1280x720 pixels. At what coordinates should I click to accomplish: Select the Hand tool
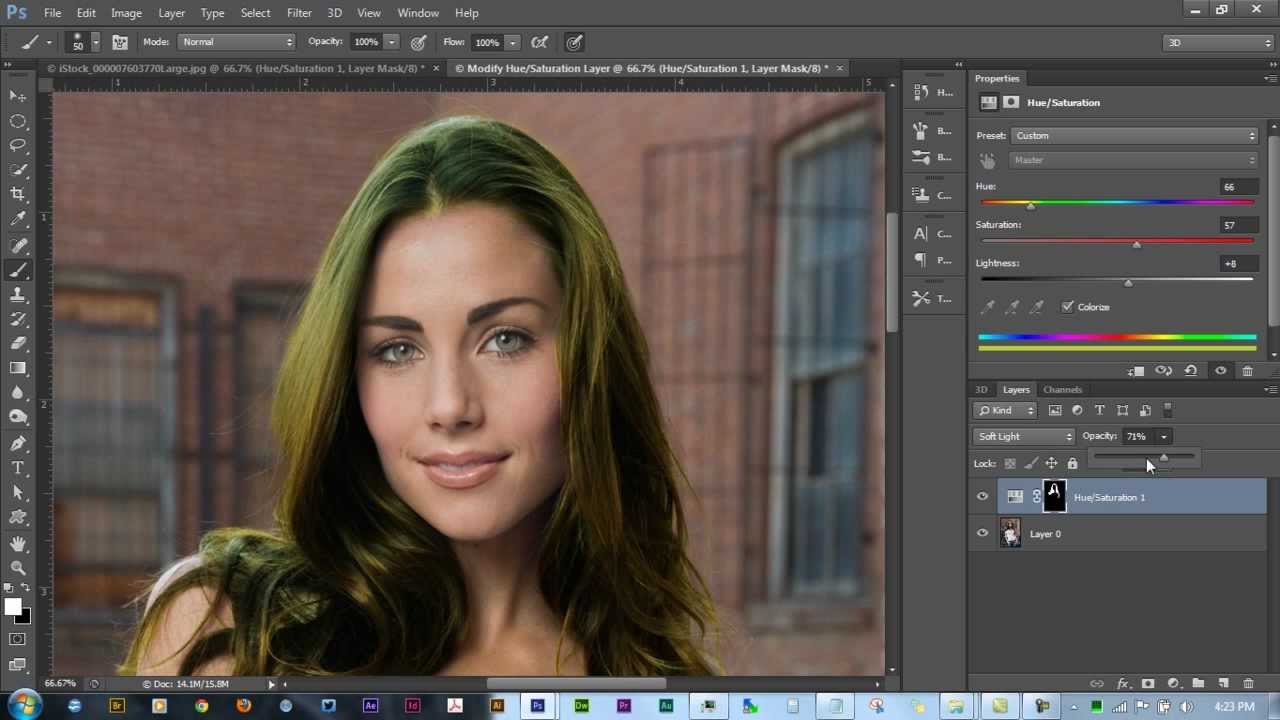pos(18,543)
